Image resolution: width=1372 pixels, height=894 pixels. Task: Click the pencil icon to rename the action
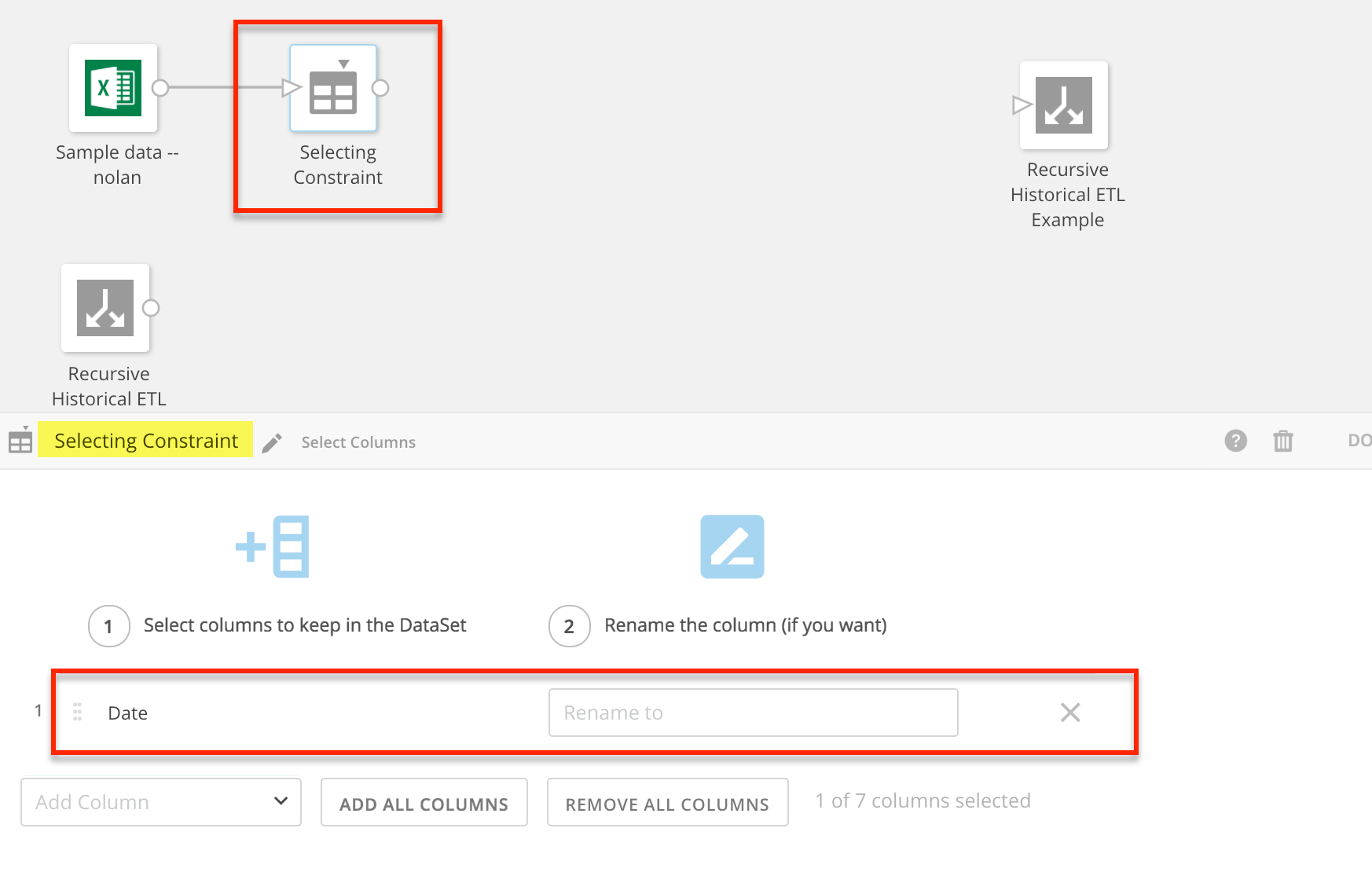click(271, 442)
